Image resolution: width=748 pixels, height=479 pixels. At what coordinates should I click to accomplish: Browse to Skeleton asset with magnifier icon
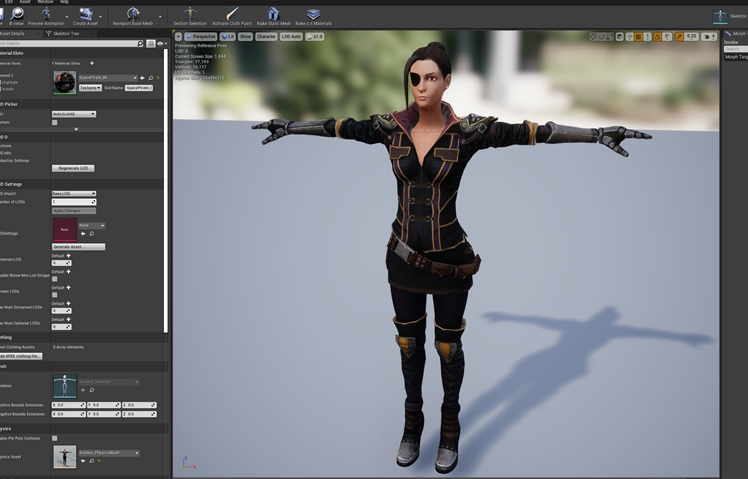92,390
